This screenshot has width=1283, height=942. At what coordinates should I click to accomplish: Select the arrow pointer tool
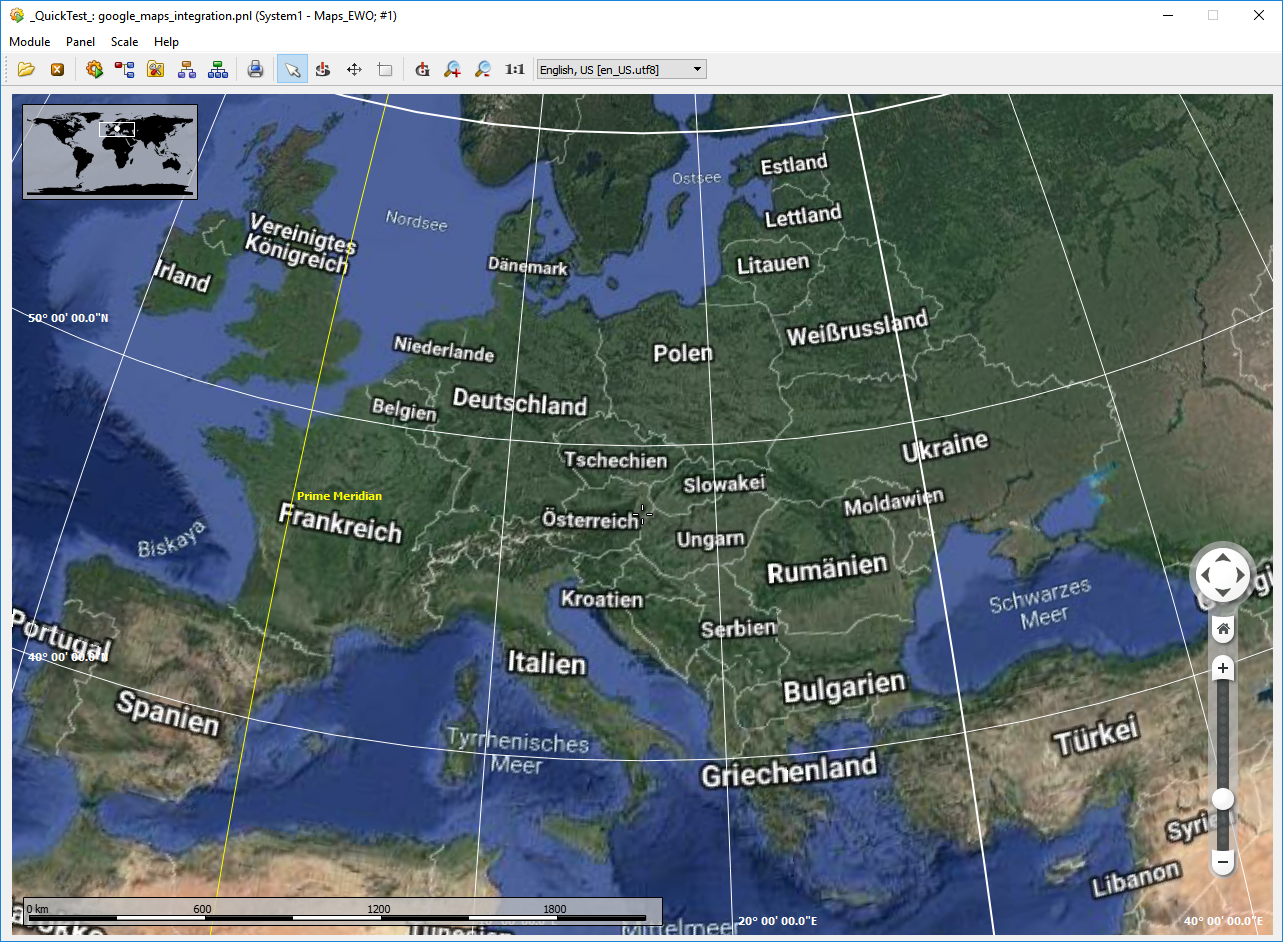292,69
